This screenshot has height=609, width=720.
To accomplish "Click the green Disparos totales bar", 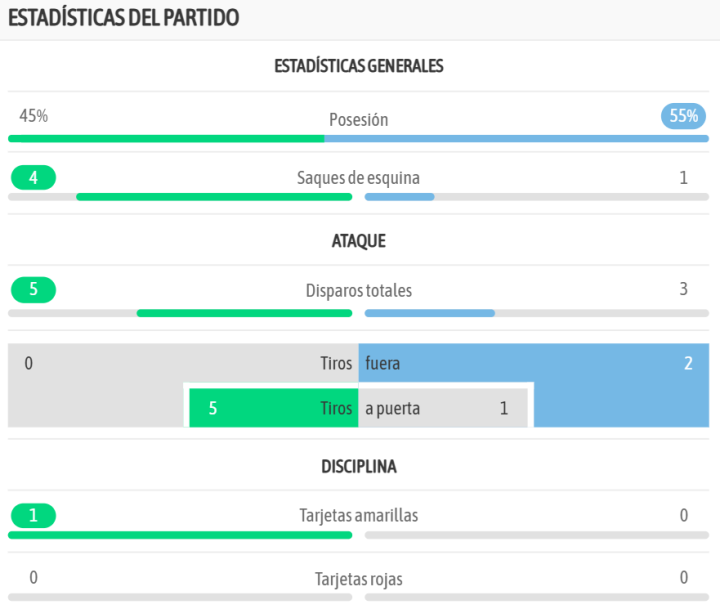I will pyautogui.click(x=244, y=313).
